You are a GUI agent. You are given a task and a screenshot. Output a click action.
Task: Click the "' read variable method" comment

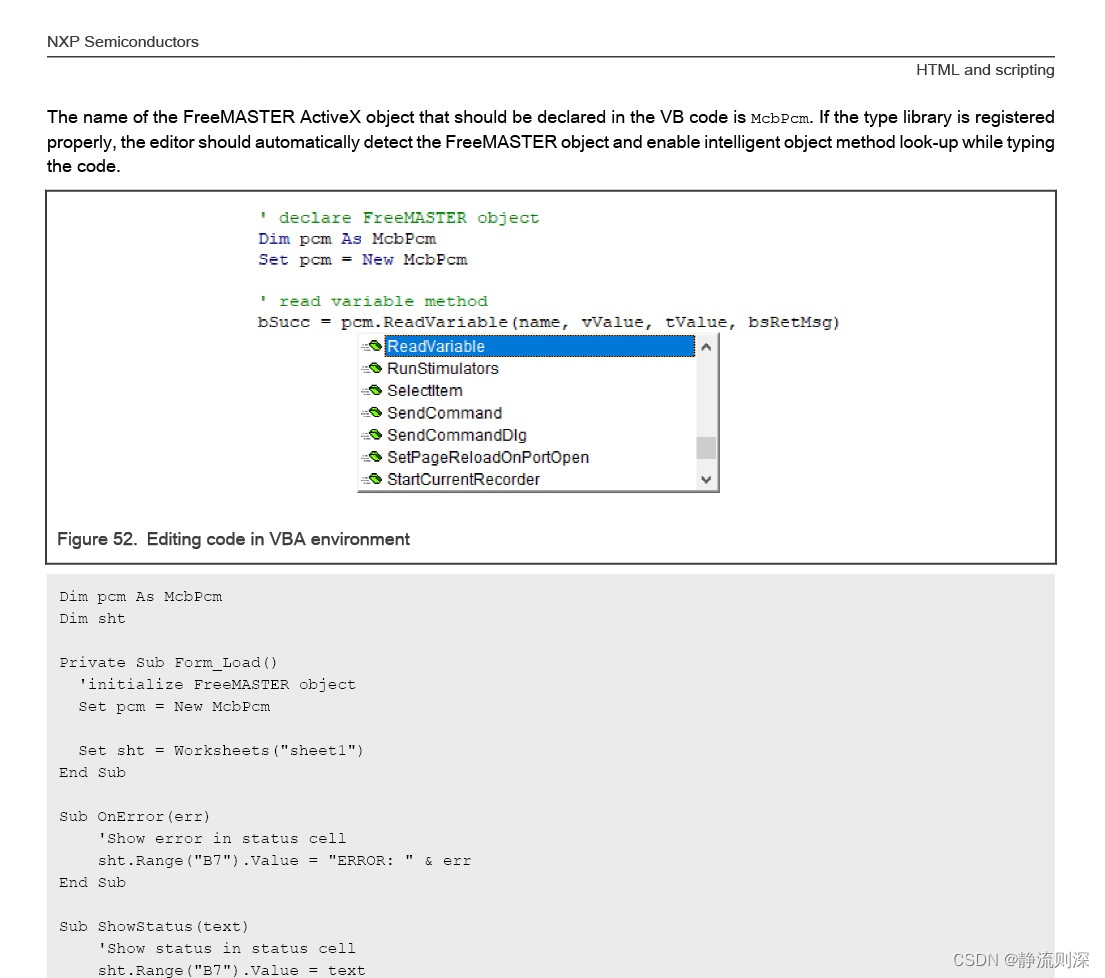373,301
